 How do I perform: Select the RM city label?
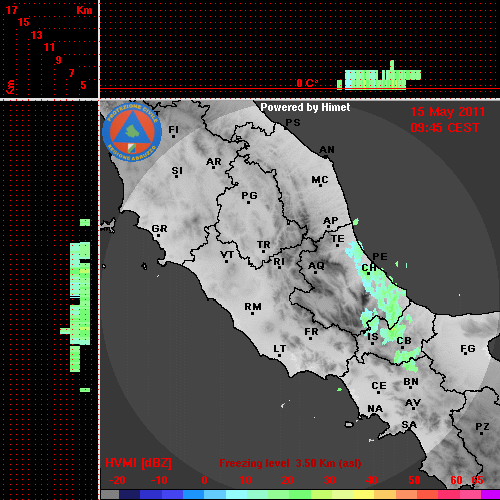pyautogui.click(x=253, y=306)
